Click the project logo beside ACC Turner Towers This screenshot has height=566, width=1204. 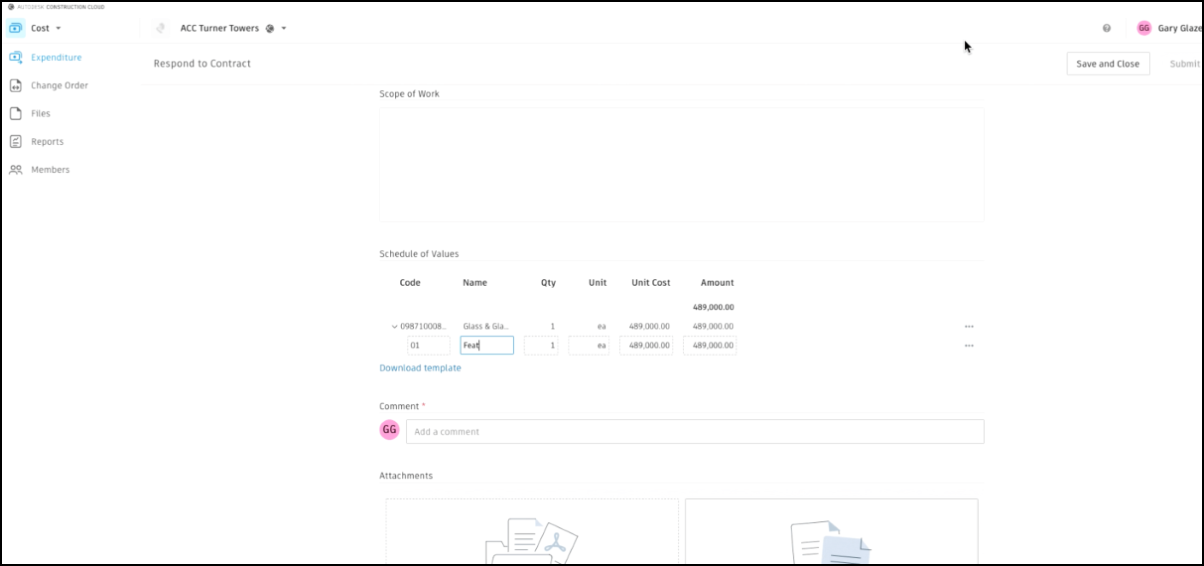pyautogui.click(x=161, y=28)
